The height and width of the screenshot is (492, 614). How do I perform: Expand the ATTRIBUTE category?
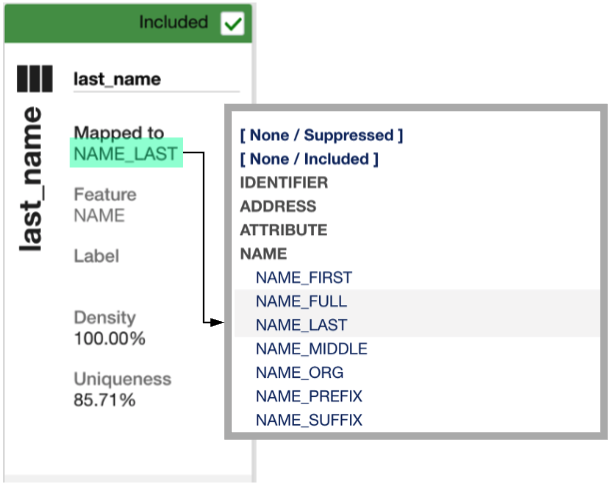point(282,230)
